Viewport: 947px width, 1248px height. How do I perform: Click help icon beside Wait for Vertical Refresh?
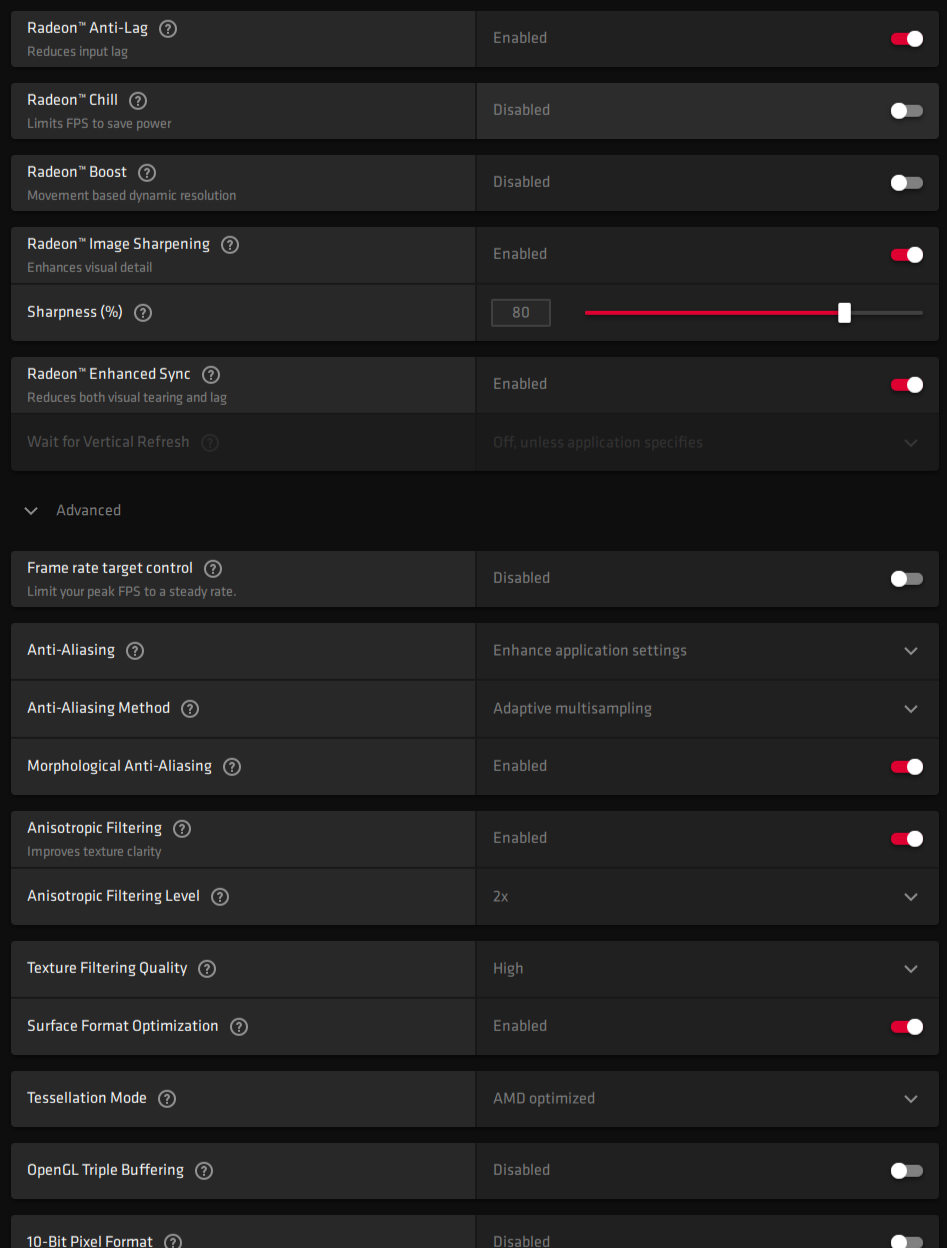tap(209, 443)
